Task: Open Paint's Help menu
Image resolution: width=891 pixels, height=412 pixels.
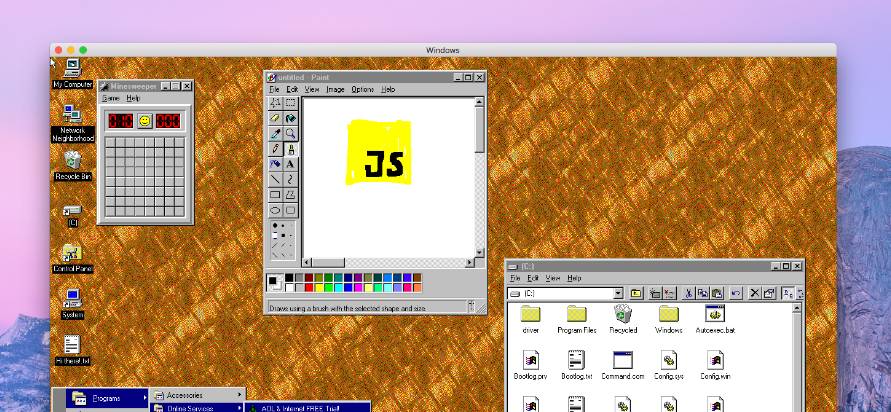Action: 388,90
